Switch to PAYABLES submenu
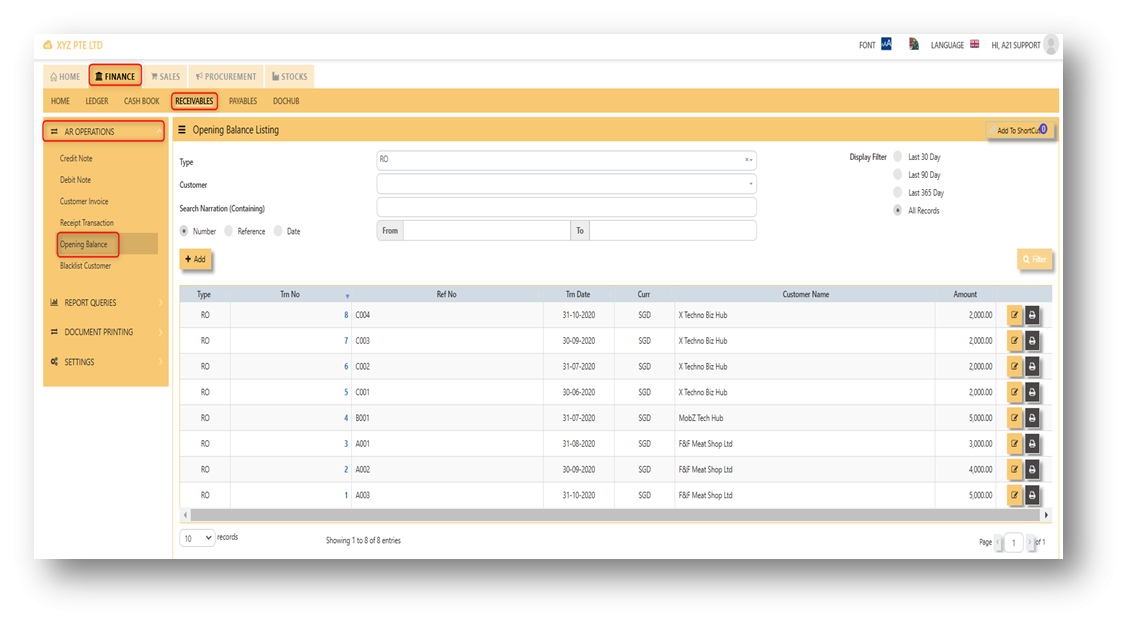Image resolution: width=1129 pixels, height=625 pixels. (243, 102)
